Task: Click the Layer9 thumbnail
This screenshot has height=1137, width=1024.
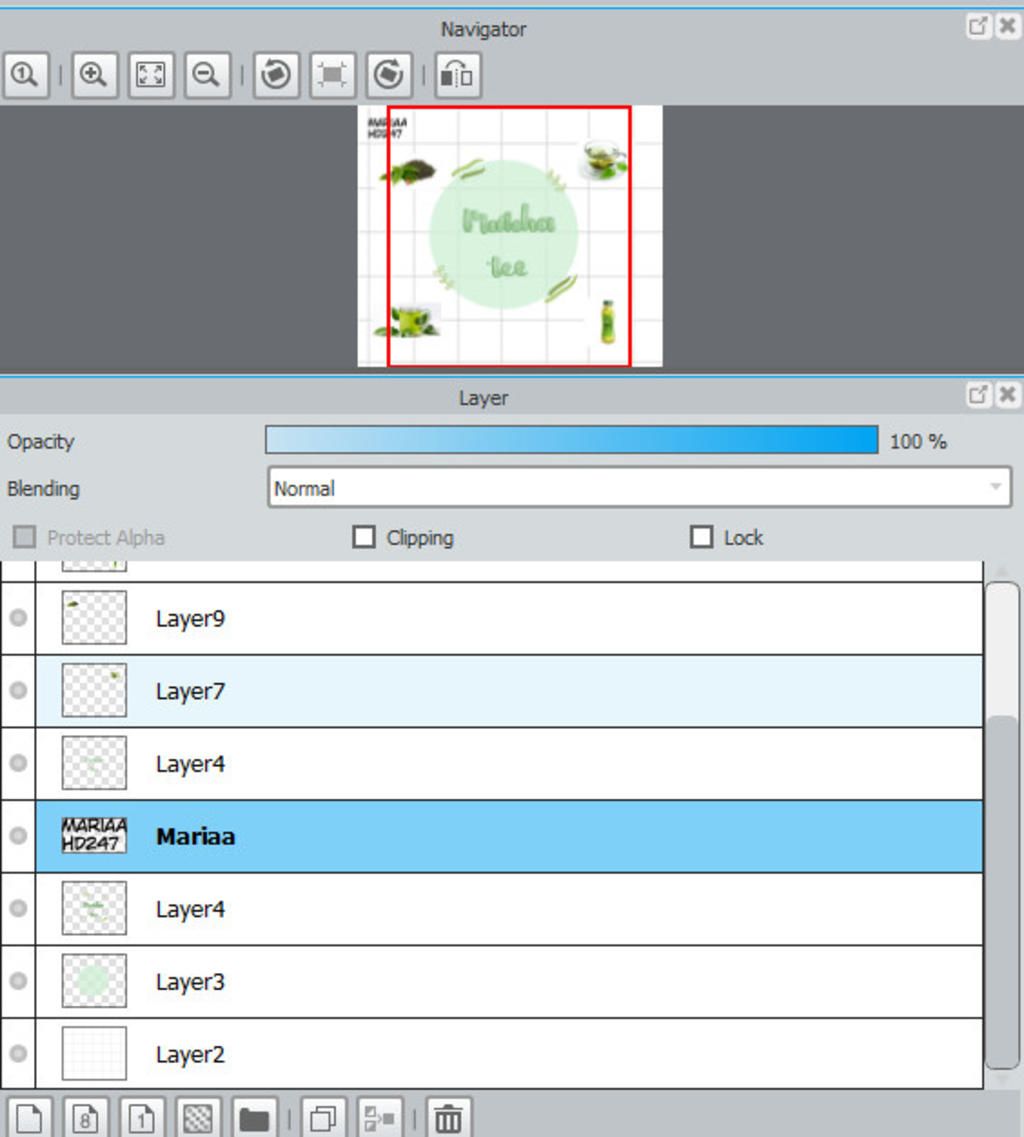Action: pos(94,618)
